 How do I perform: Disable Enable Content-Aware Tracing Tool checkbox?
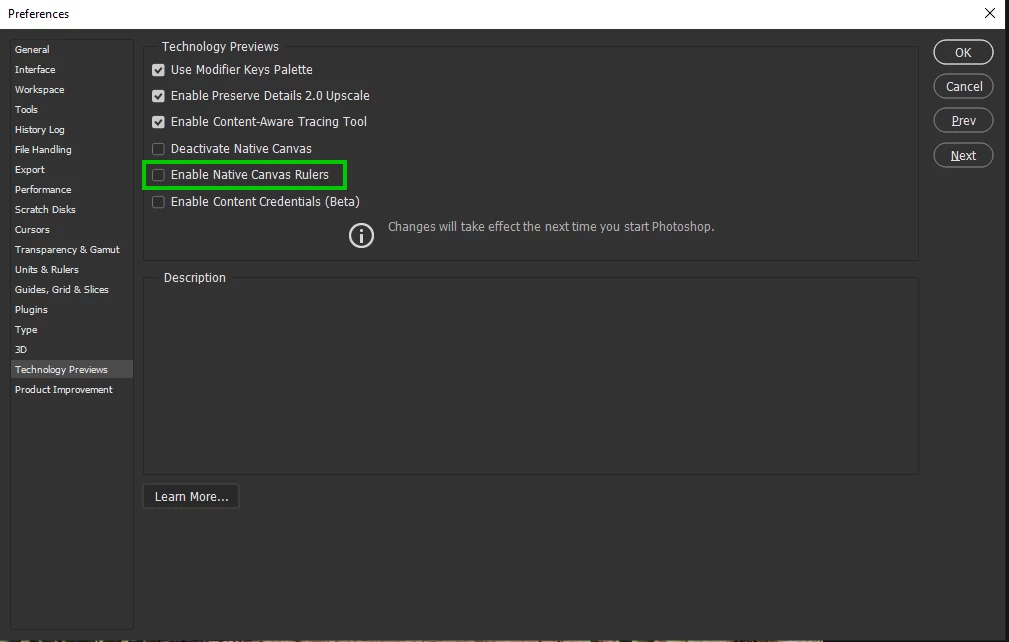(158, 122)
